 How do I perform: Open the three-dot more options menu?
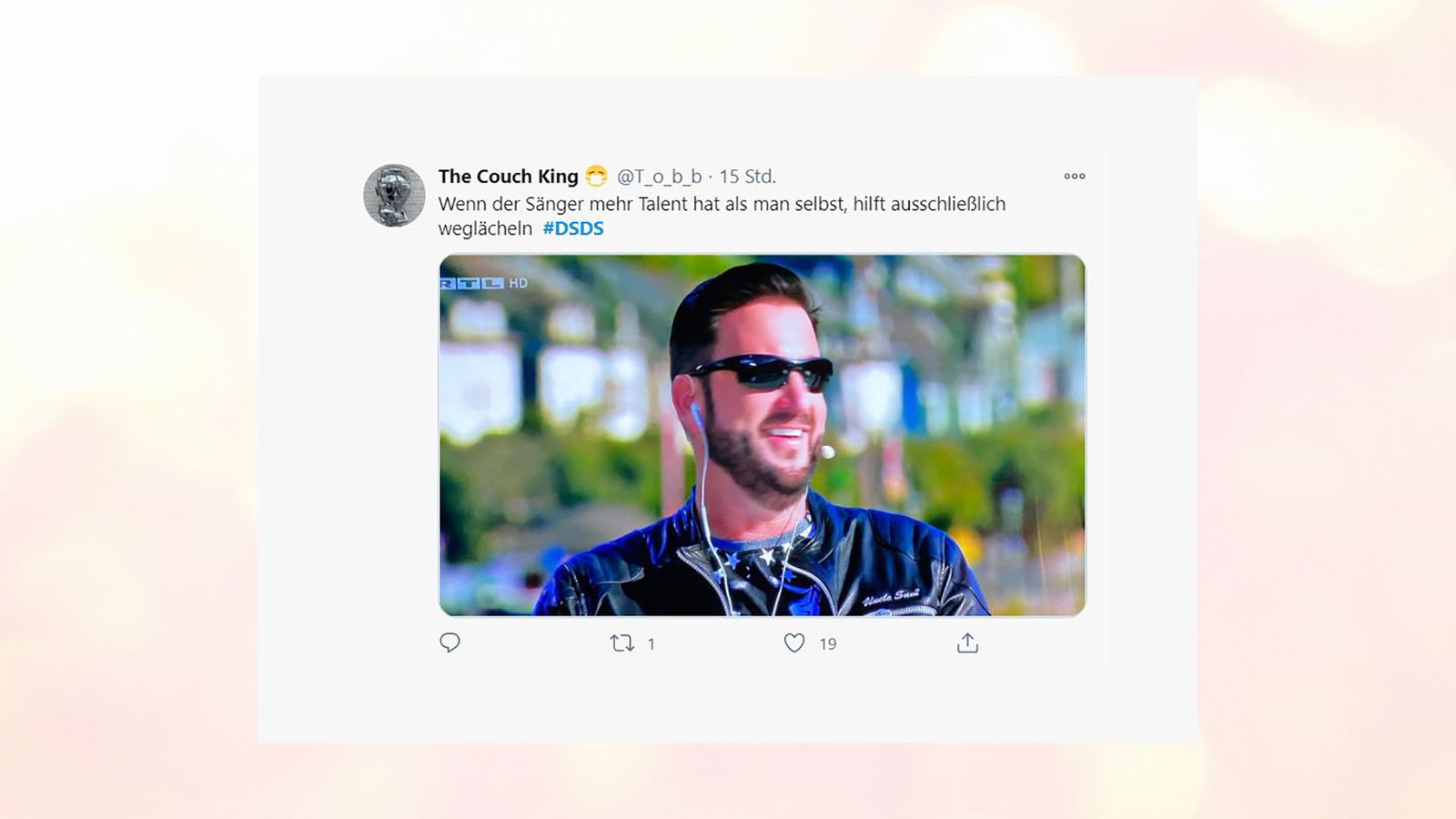click(1075, 177)
